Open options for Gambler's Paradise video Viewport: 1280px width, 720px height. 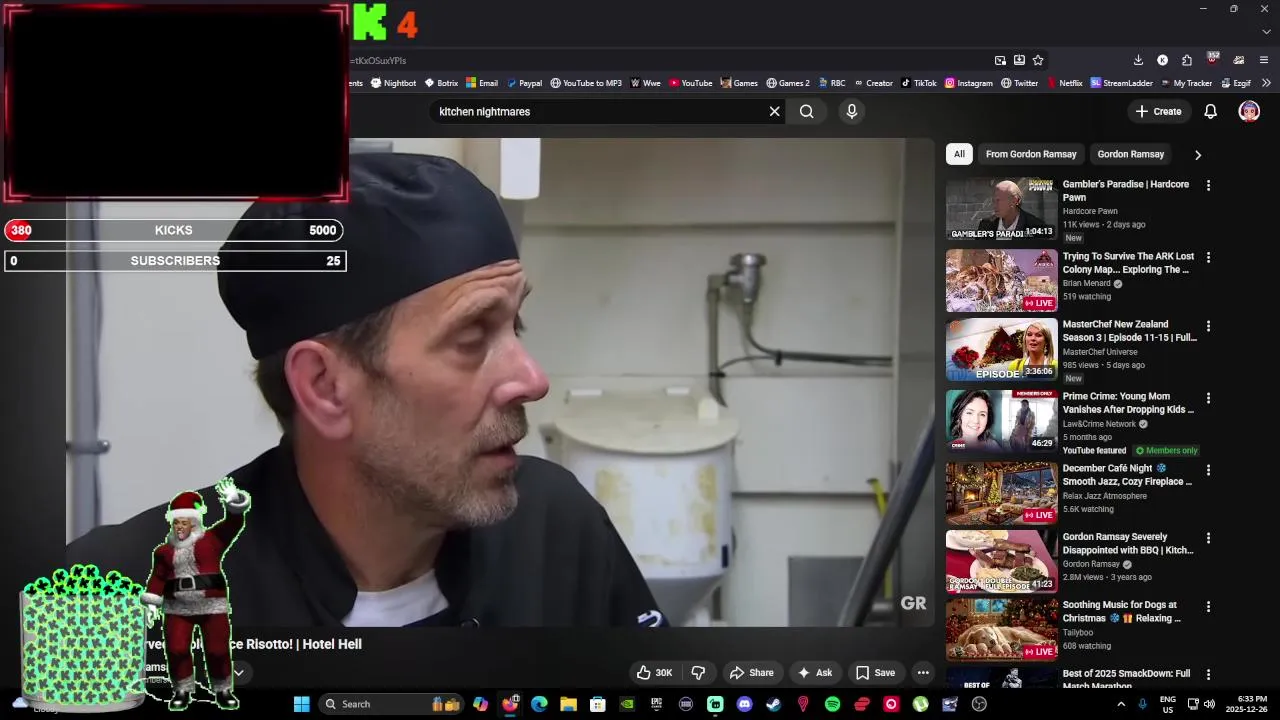click(x=1208, y=186)
